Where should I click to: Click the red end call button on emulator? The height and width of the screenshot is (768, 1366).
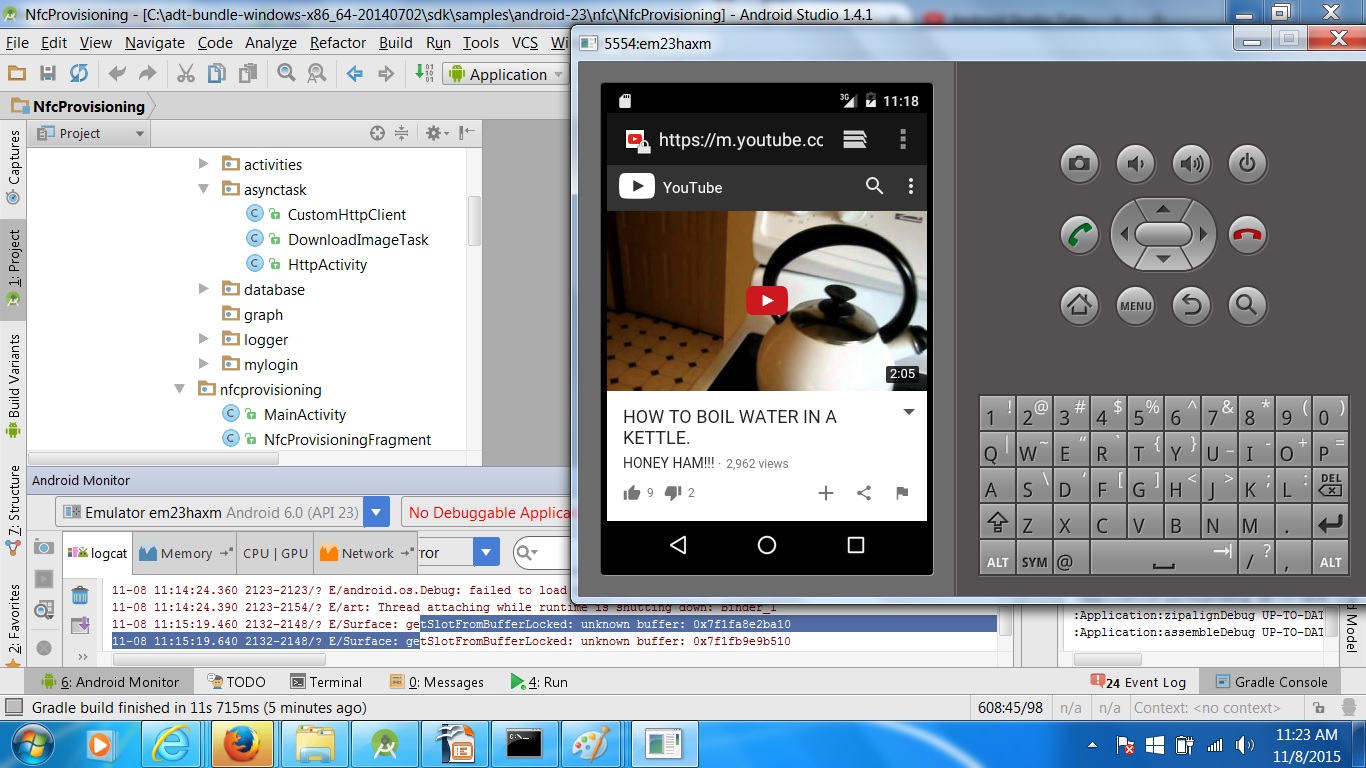point(1248,235)
